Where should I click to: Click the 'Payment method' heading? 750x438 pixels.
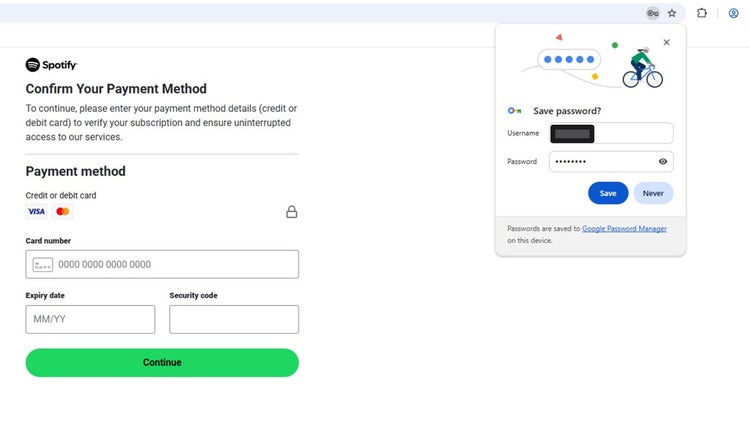[76, 171]
